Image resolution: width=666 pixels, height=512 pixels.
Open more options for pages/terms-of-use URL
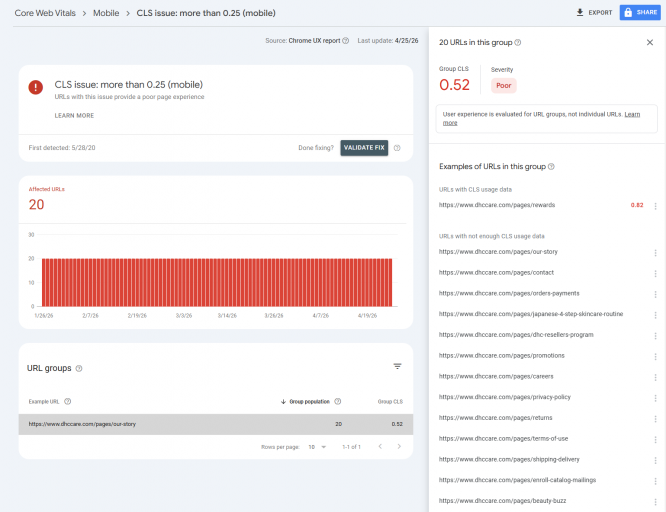point(655,440)
